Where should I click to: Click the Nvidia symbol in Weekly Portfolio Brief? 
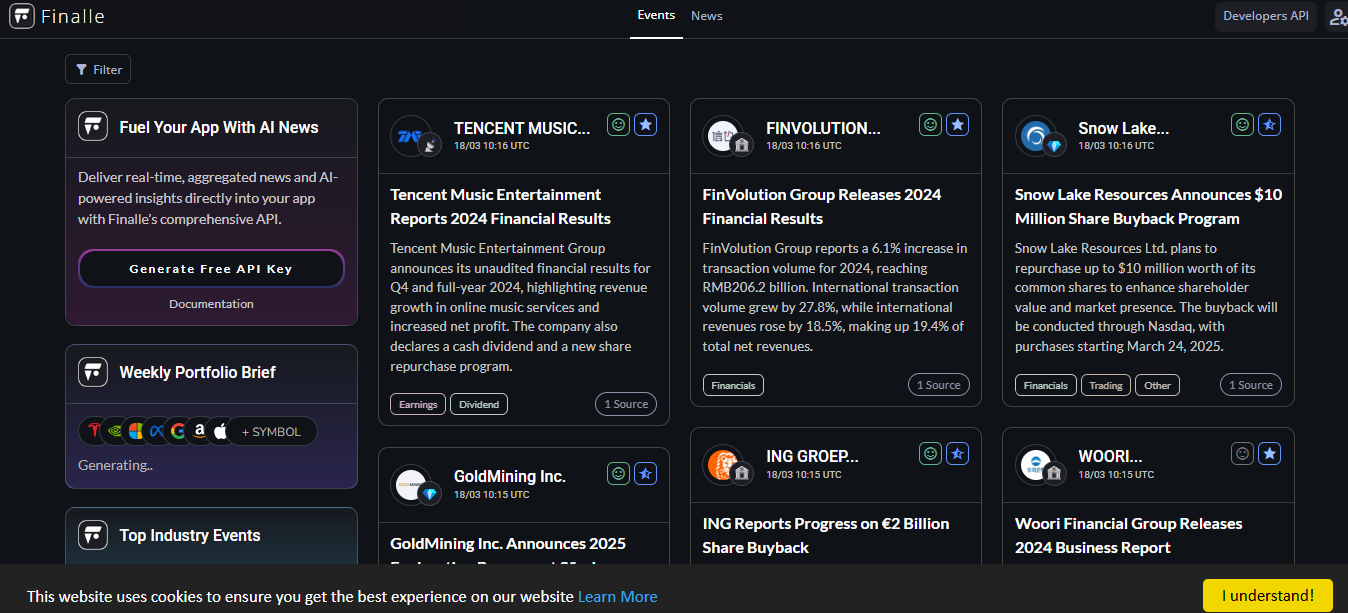115,431
